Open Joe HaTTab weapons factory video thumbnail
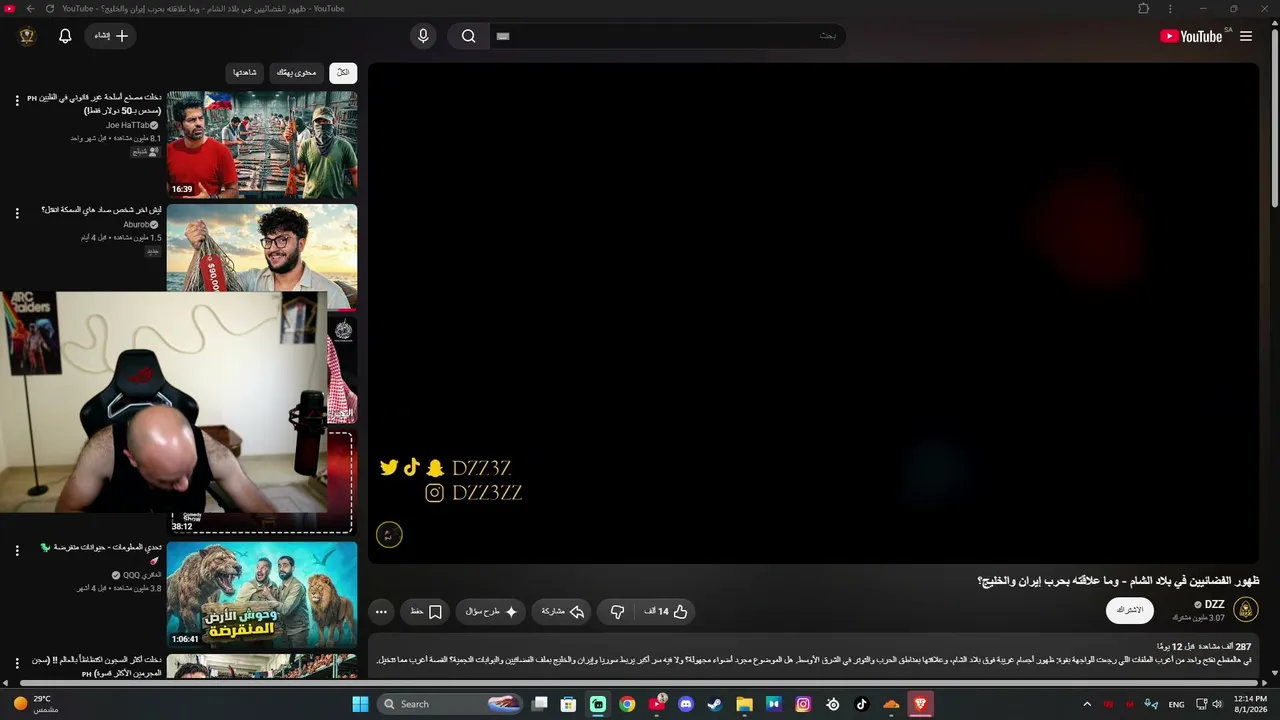Image resolution: width=1280 pixels, height=720 pixels. (x=262, y=144)
